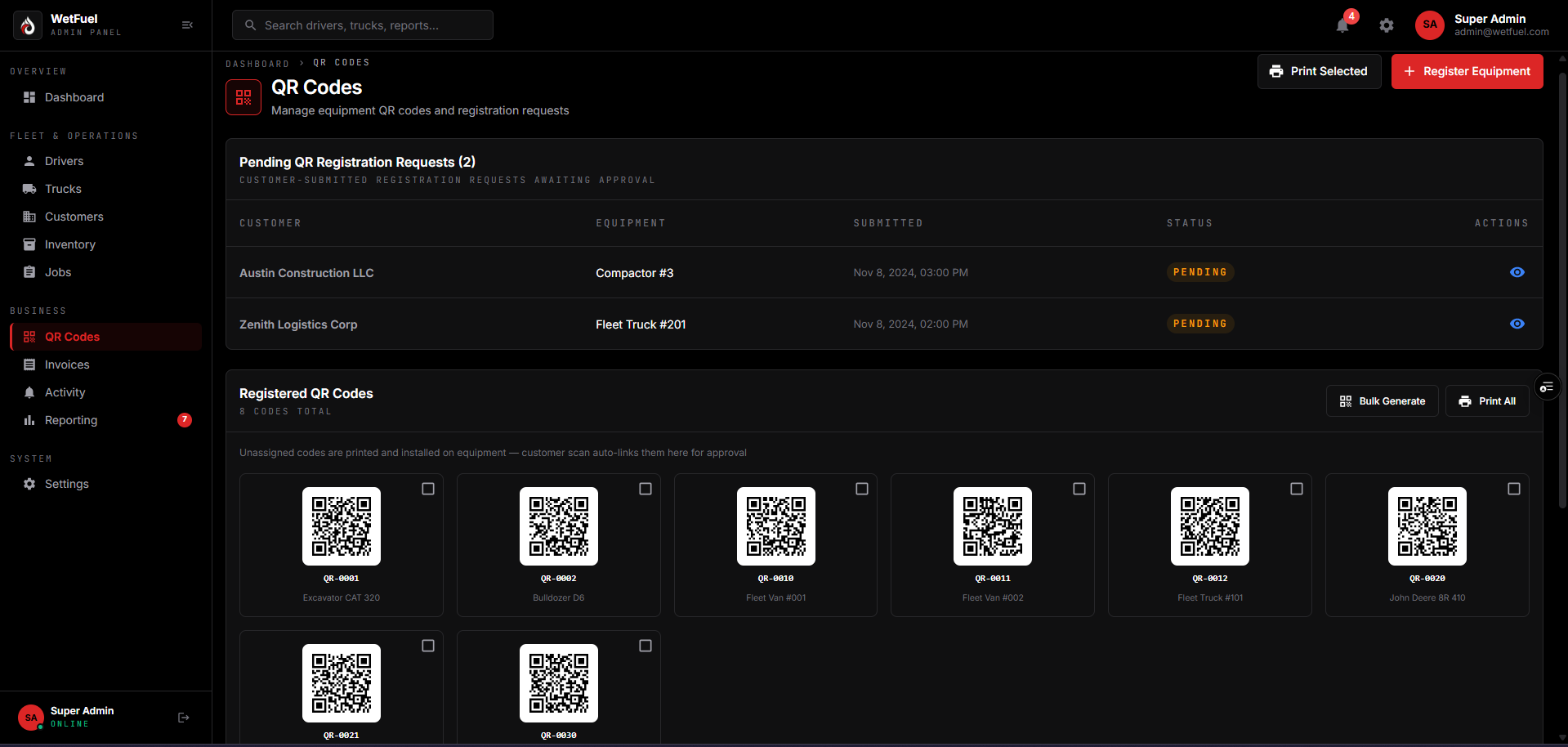This screenshot has width=1568, height=747.
Task: Click the Dashboard grid icon in sidebar
Action: (x=29, y=97)
